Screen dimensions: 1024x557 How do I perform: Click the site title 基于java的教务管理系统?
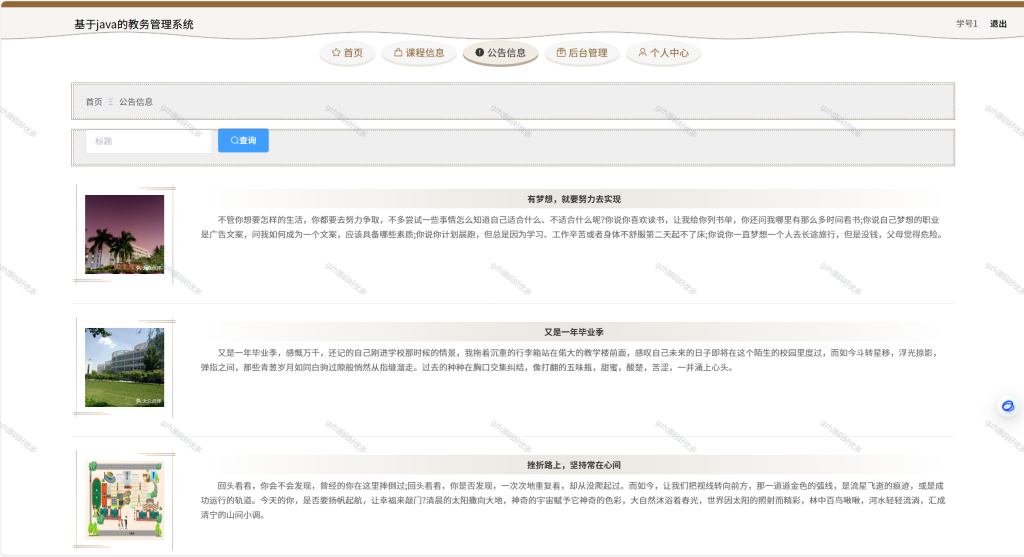tap(134, 24)
